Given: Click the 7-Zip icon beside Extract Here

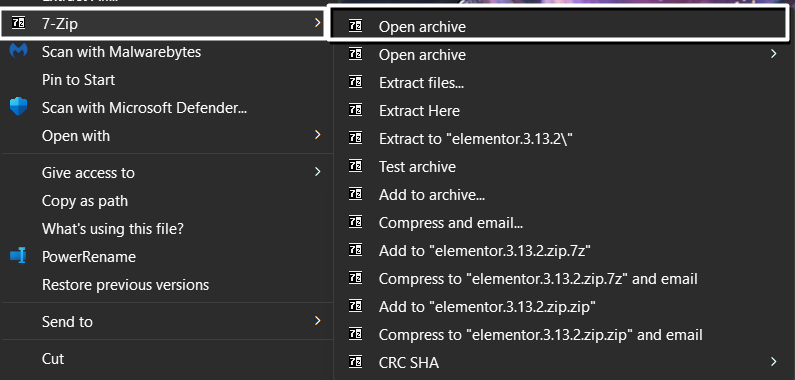Looking at the screenshot, I should point(355,111).
